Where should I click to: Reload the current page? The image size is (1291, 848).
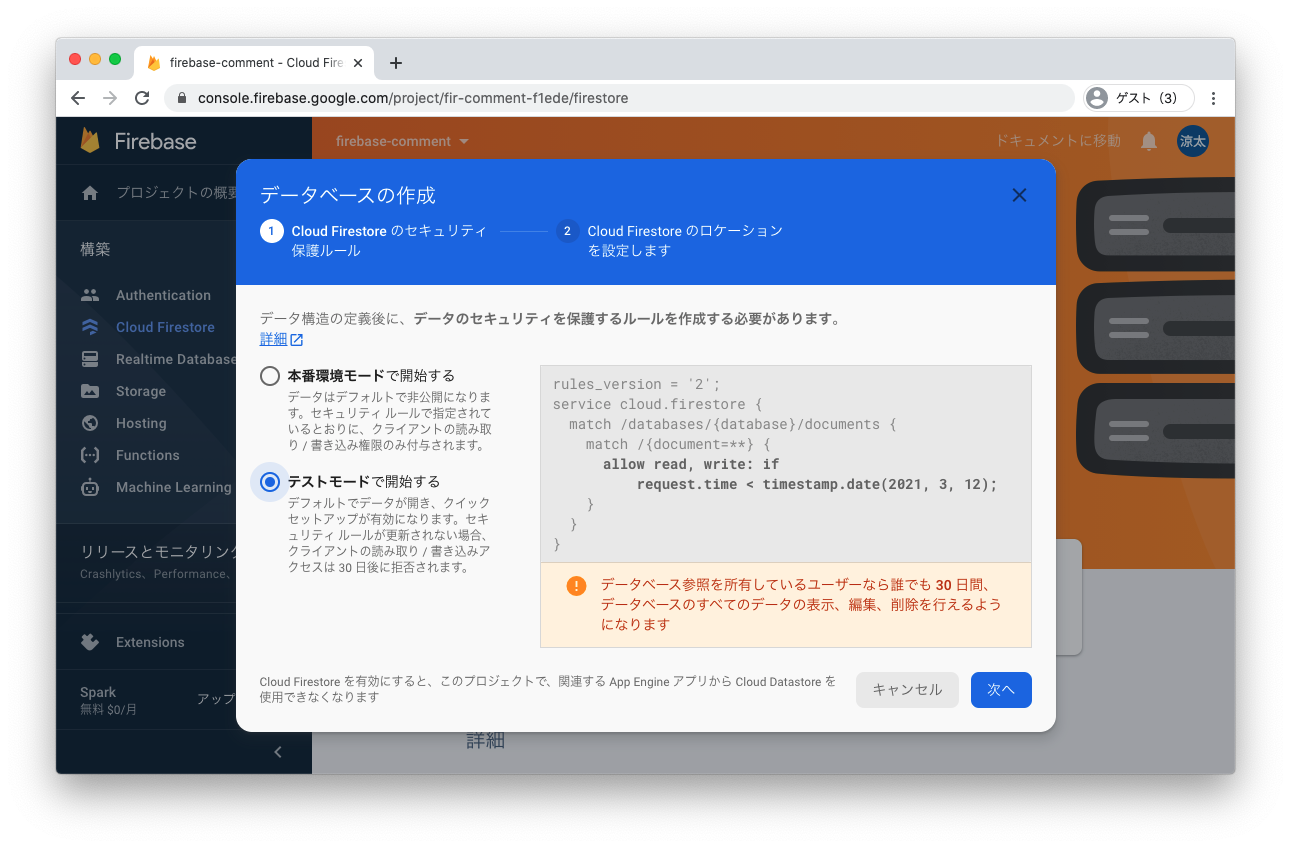[142, 98]
